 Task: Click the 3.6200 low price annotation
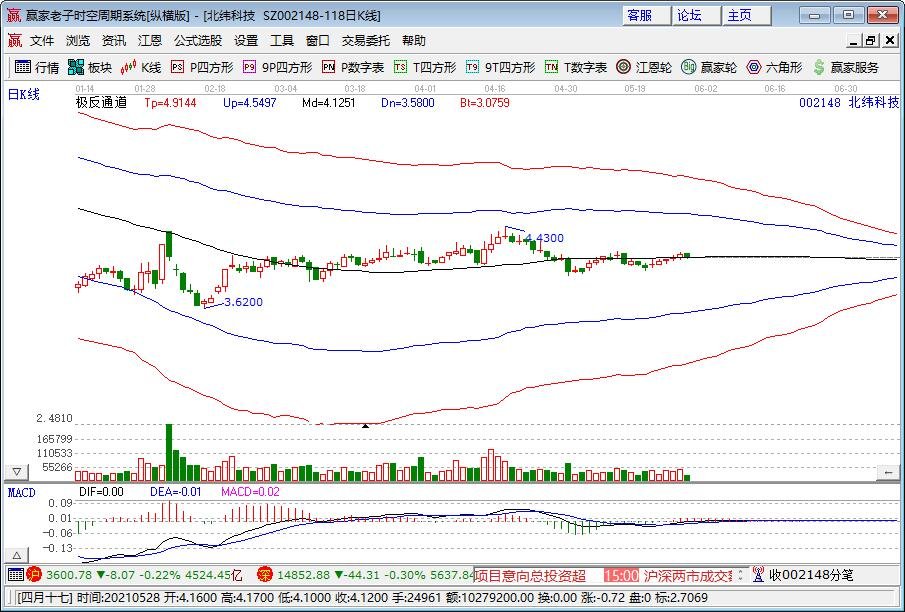[x=243, y=302]
